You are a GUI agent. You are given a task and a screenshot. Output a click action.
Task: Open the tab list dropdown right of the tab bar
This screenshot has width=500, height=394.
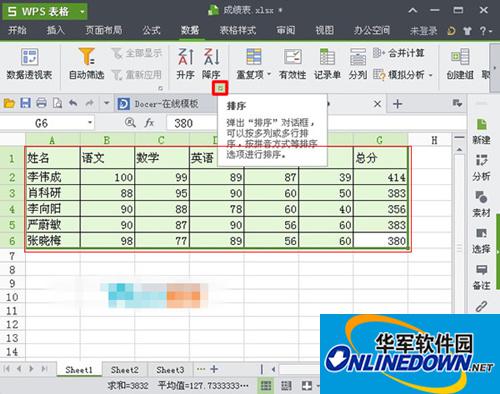tap(457, 104)
